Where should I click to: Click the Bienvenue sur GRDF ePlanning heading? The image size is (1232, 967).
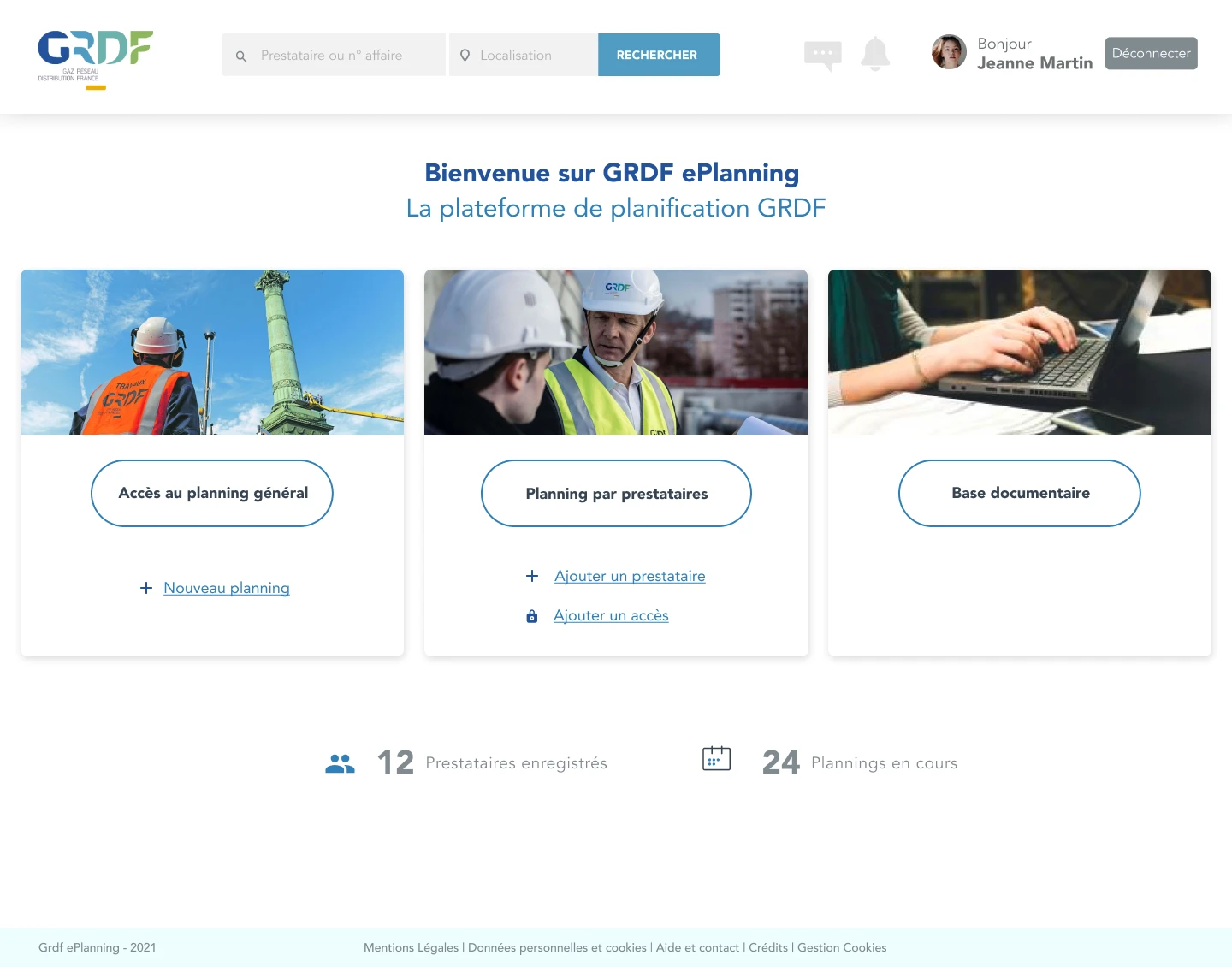tap(613, 173)
